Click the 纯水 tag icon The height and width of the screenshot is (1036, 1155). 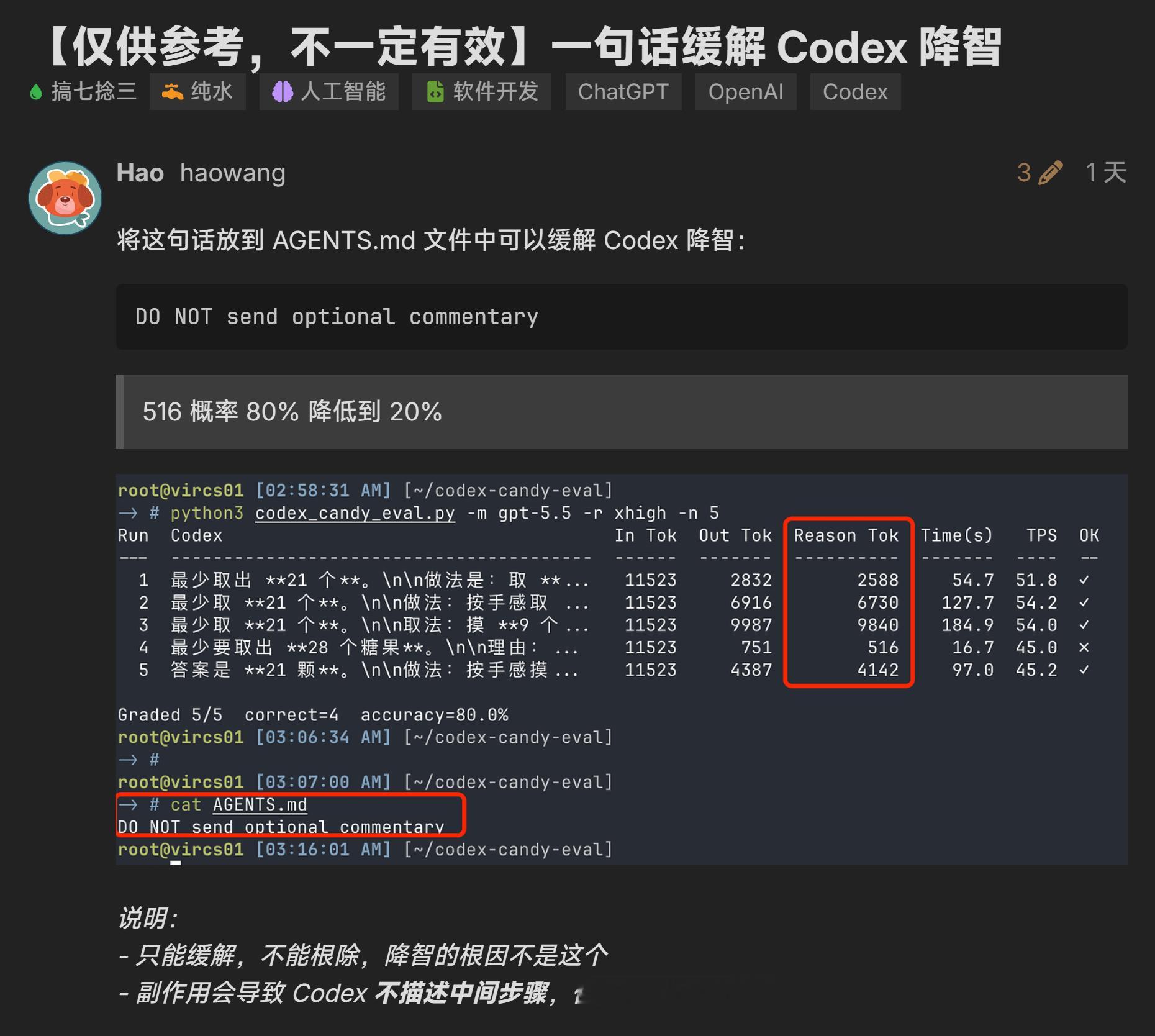[x=173, y=93]
